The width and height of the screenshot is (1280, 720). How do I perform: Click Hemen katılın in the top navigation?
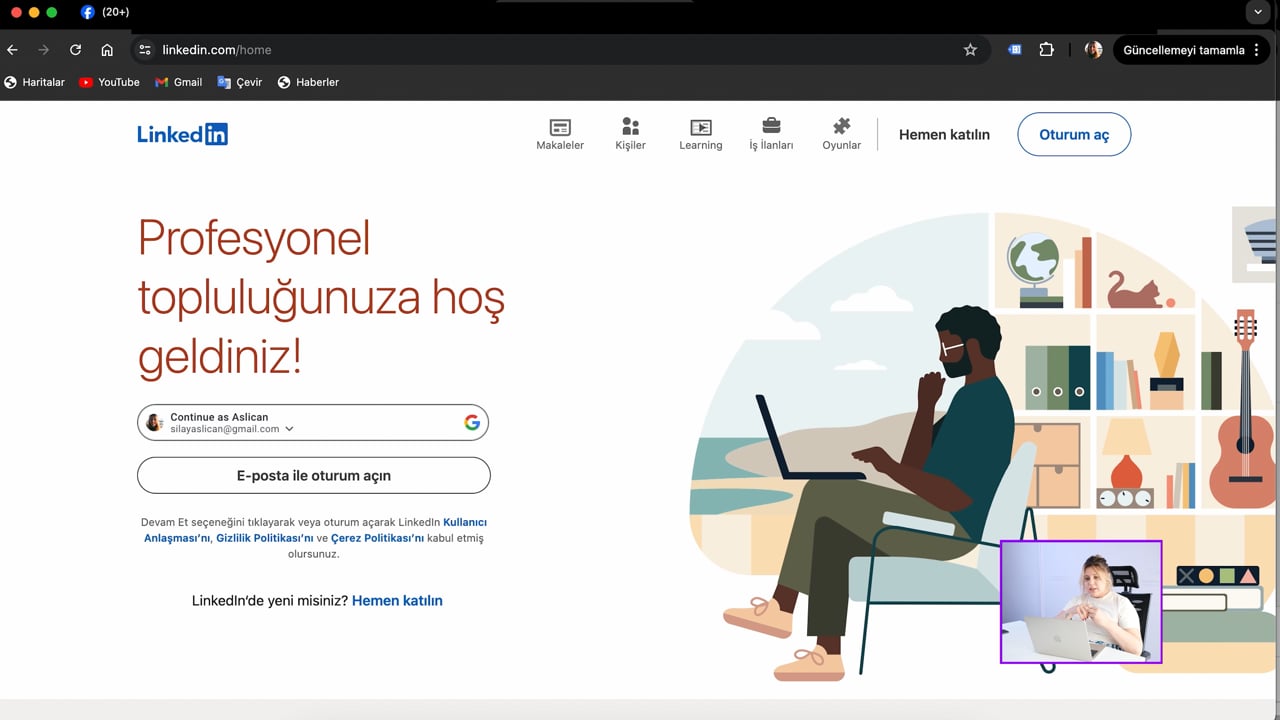pyautogui.click(x=944, y=134)
